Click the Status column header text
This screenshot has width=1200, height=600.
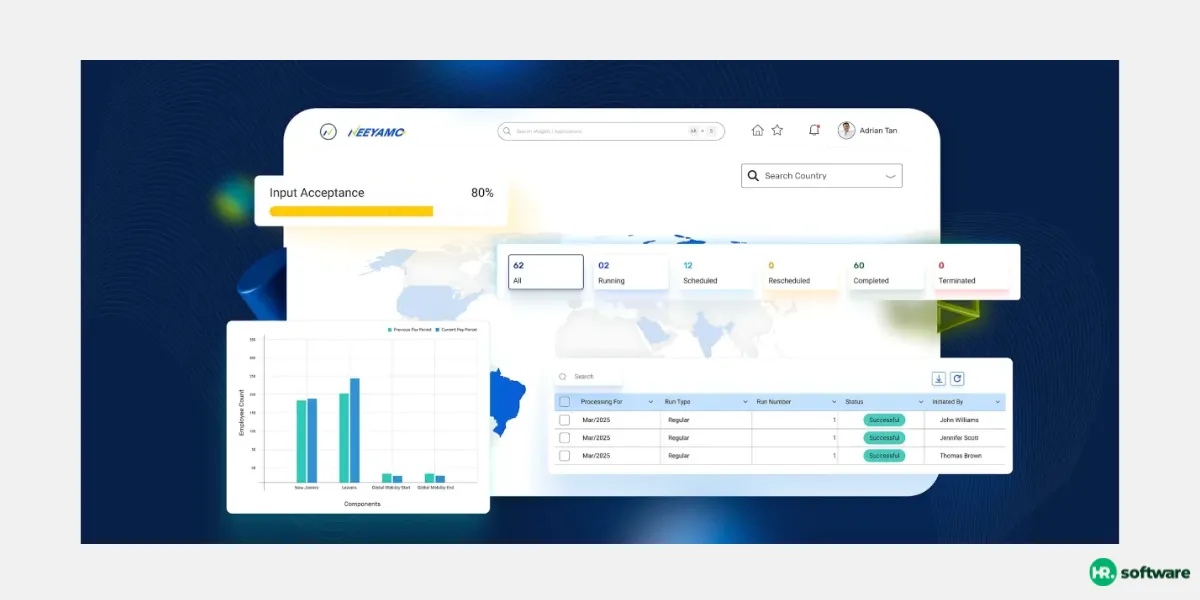[854, 402]
